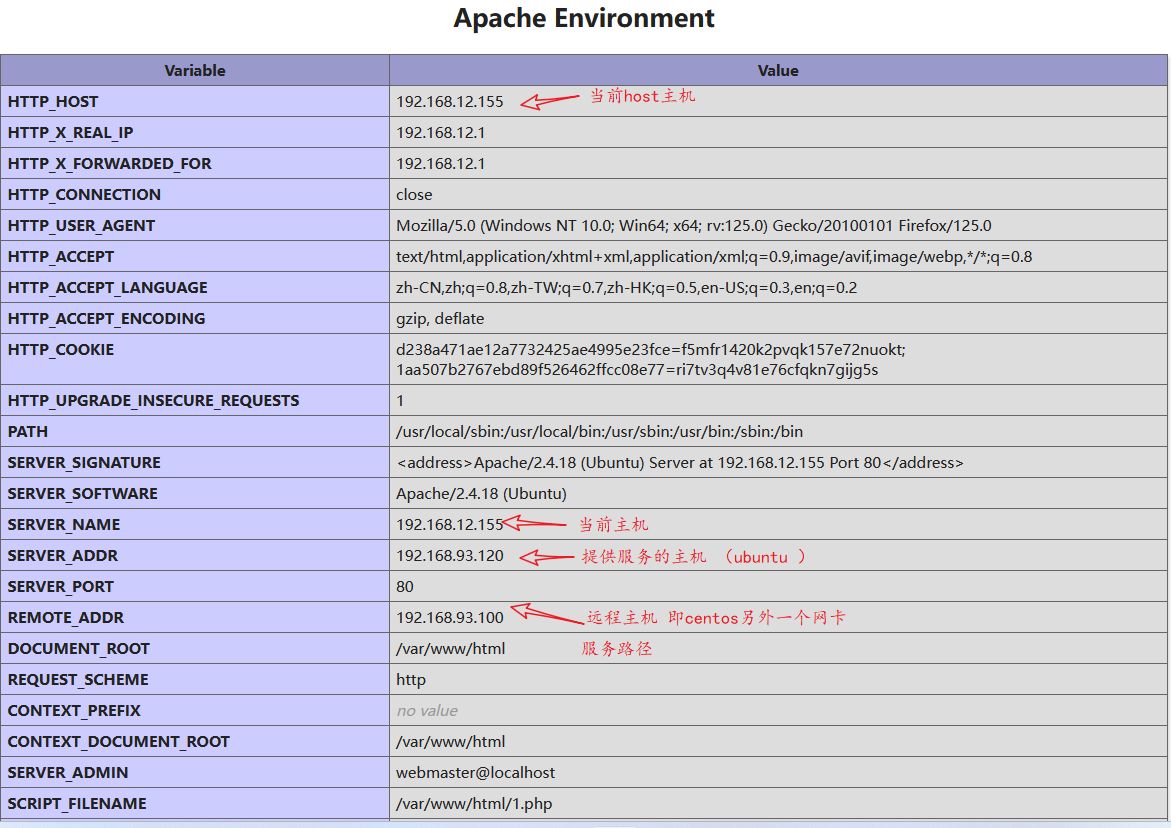Click the HTTP_X_FORWARDED_FOR variable name
The height and width of the screenshot is (828, 1171).
110,164
